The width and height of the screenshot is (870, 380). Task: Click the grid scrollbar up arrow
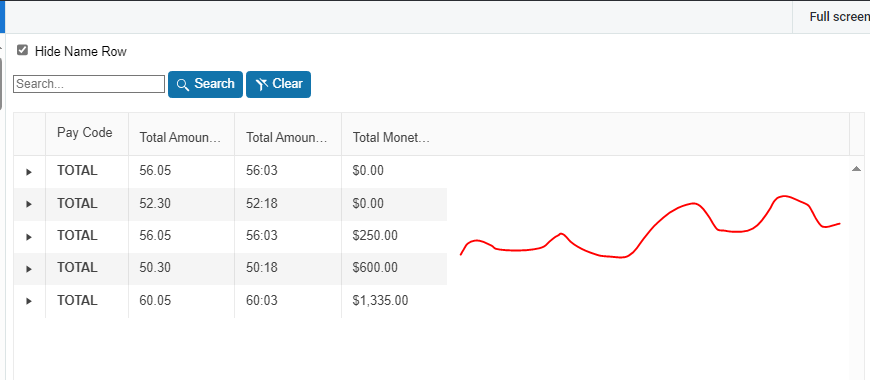[856, 169]
